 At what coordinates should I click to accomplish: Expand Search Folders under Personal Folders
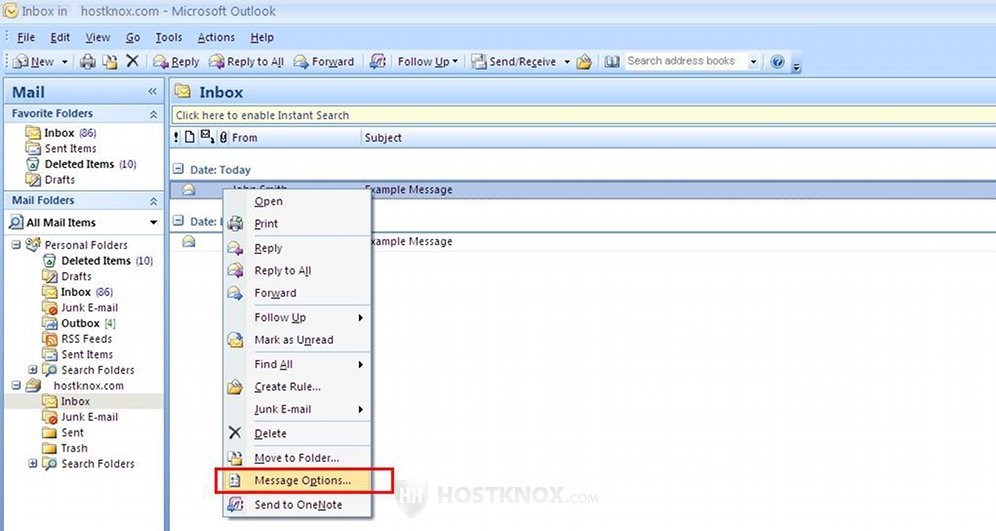coord(32,370)
